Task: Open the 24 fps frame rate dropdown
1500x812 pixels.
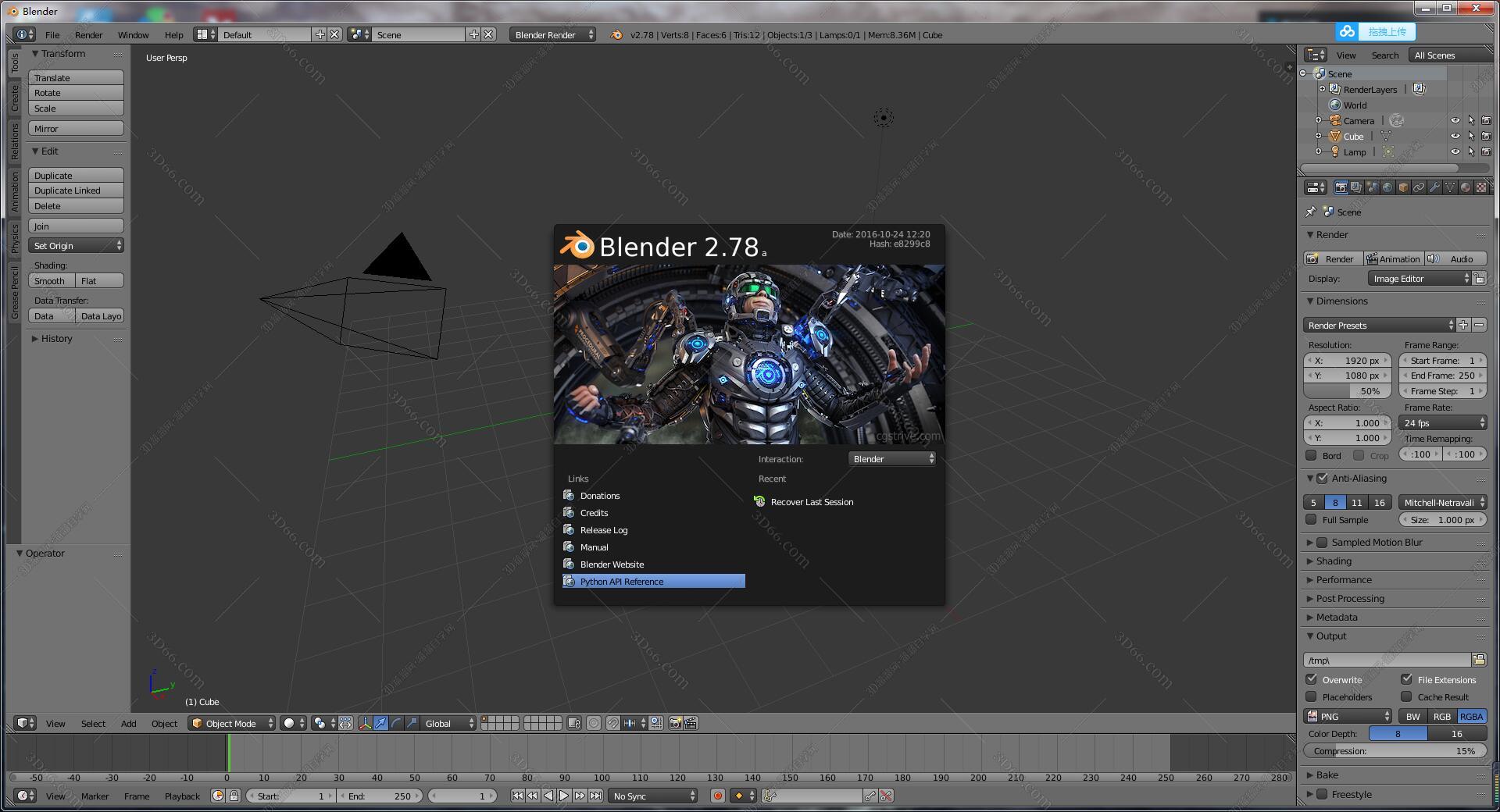Action: point(1442,423)
